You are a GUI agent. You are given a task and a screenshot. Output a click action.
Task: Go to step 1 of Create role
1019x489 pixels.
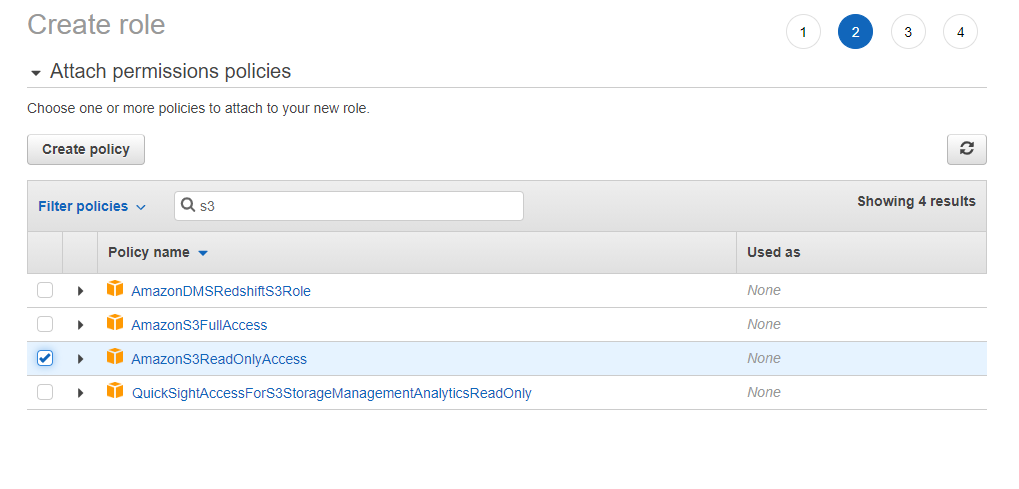pyautogui.click(x=803, y=32)
